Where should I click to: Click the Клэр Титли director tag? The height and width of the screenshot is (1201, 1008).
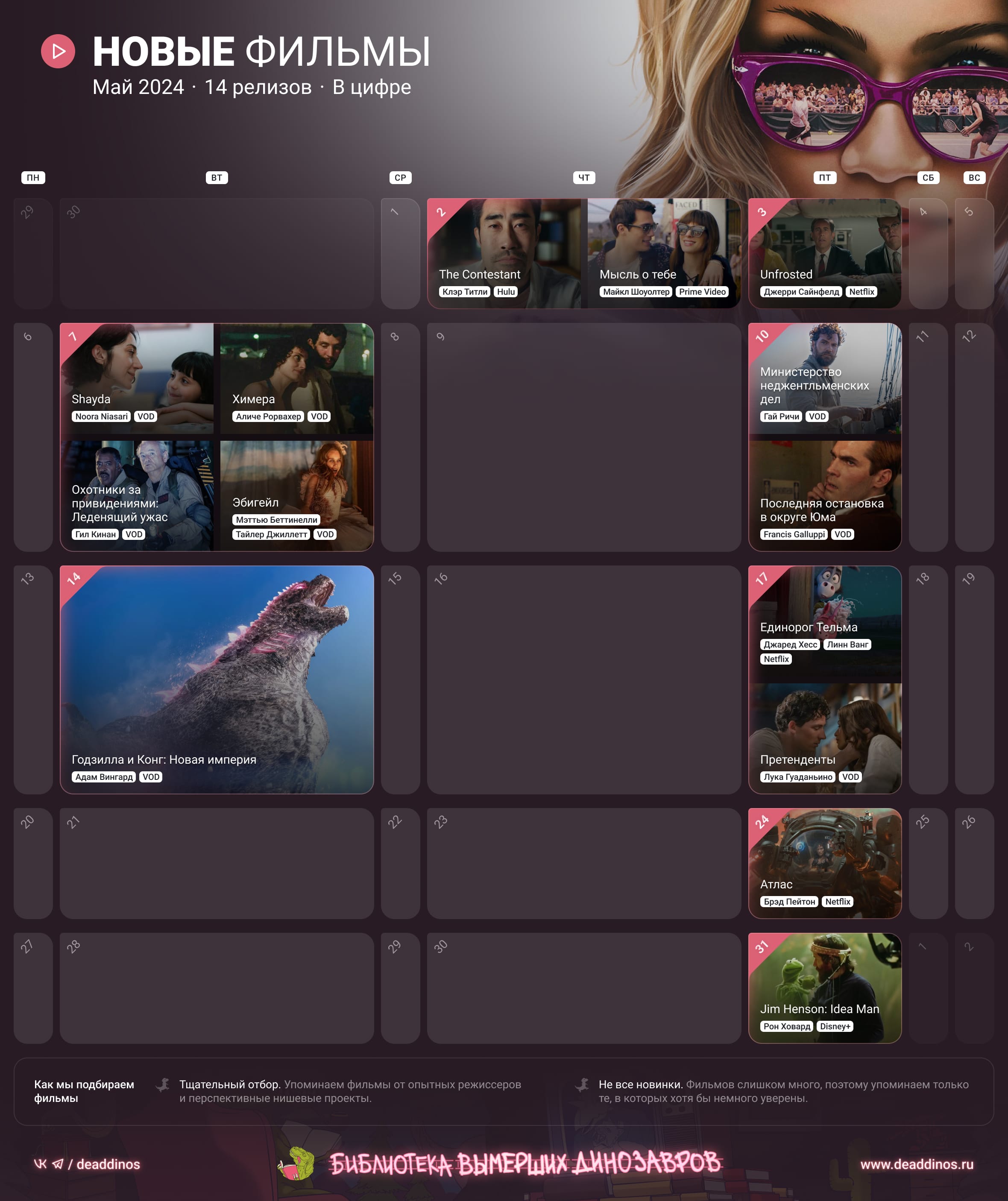tap(465, 292)
